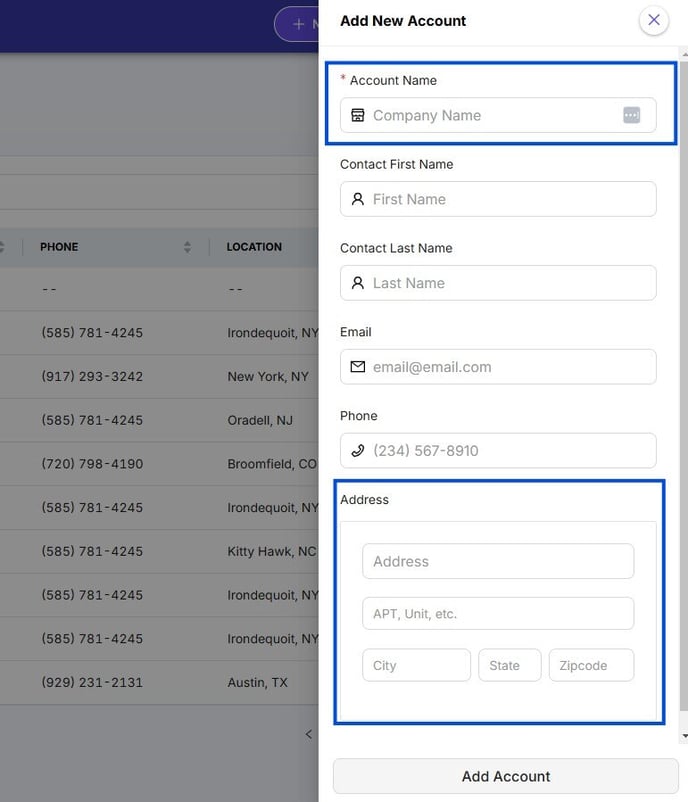Click the envelope icon in Email field
The height and width of the screenshot is (802, 688).
[x=358, y=367]
